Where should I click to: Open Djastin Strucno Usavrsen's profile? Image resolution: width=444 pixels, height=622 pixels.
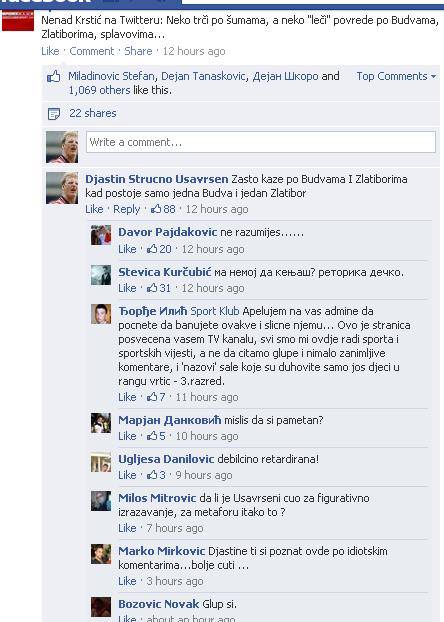tap(157, 179)
